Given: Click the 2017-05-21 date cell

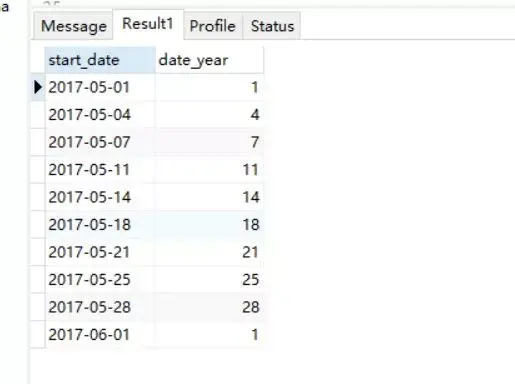Looking at the screenshot, I should (x=100, y=252).
